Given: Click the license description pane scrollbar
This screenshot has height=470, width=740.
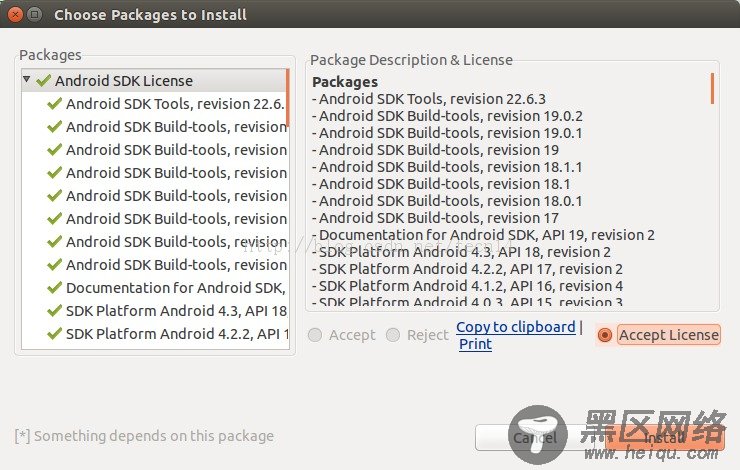Looking at the screenshot, I should (x=712, y=88).
